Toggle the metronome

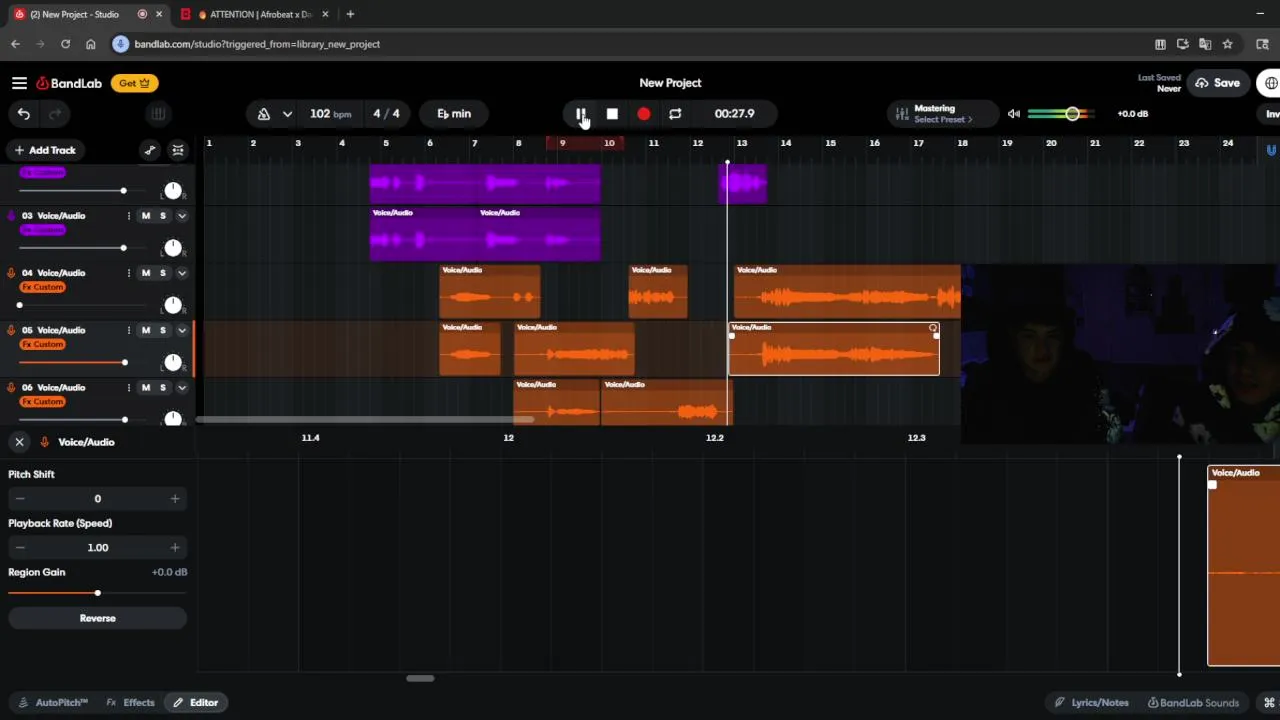(264, 114)
